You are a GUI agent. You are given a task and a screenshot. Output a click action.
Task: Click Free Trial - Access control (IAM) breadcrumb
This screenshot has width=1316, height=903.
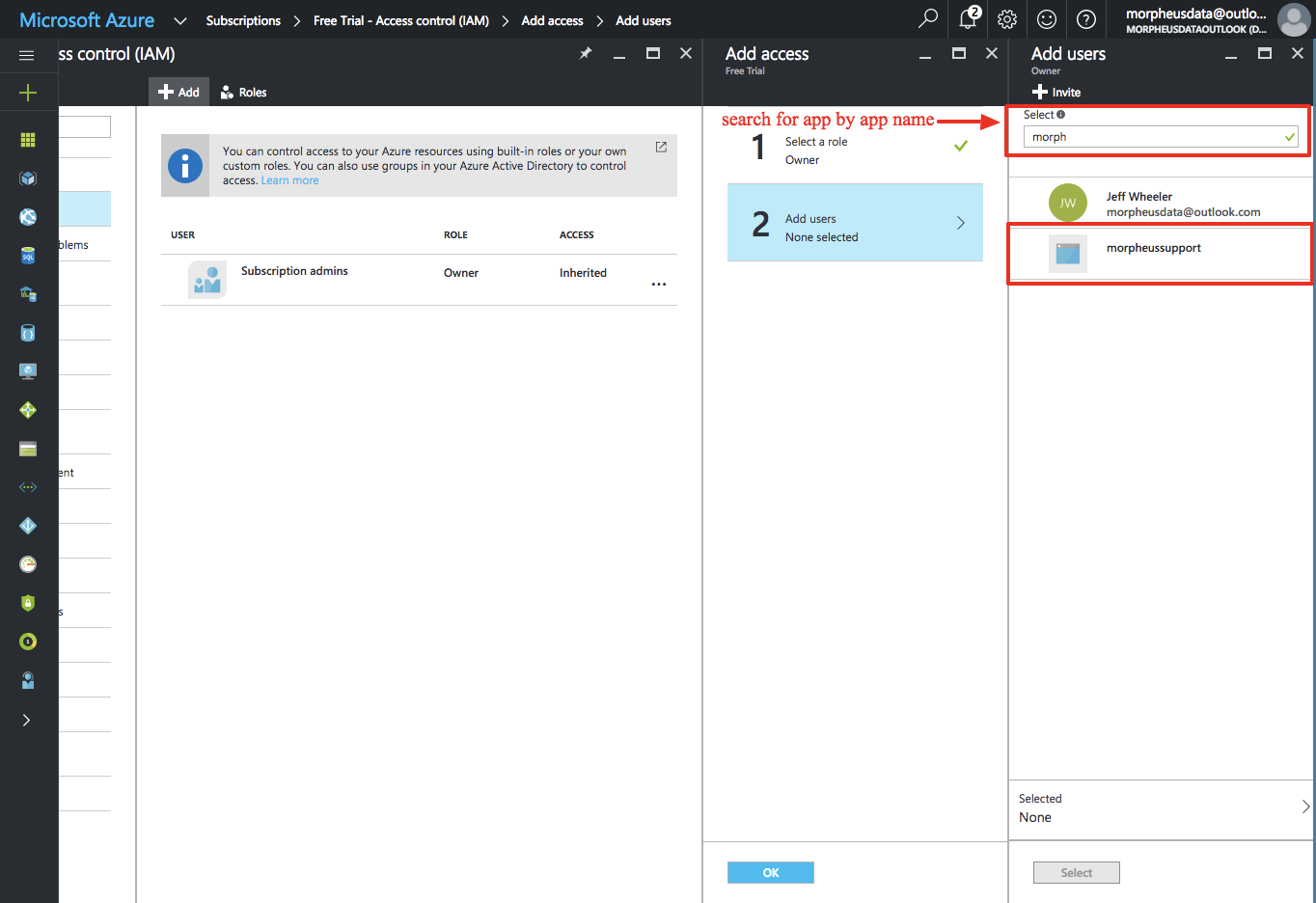tap(401, 20)
